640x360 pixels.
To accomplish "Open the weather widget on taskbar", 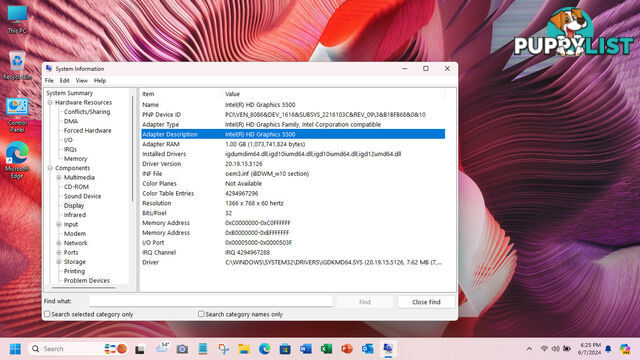I will 162,349.
